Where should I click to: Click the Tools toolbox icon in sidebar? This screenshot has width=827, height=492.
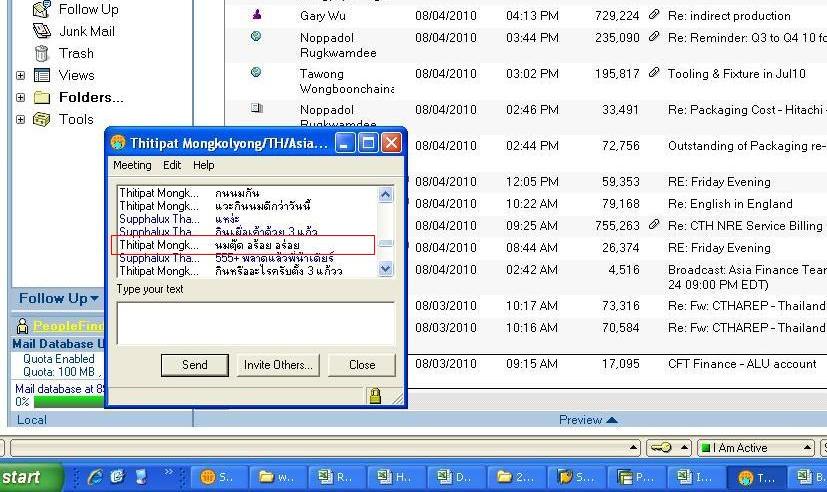pos(42,119)
